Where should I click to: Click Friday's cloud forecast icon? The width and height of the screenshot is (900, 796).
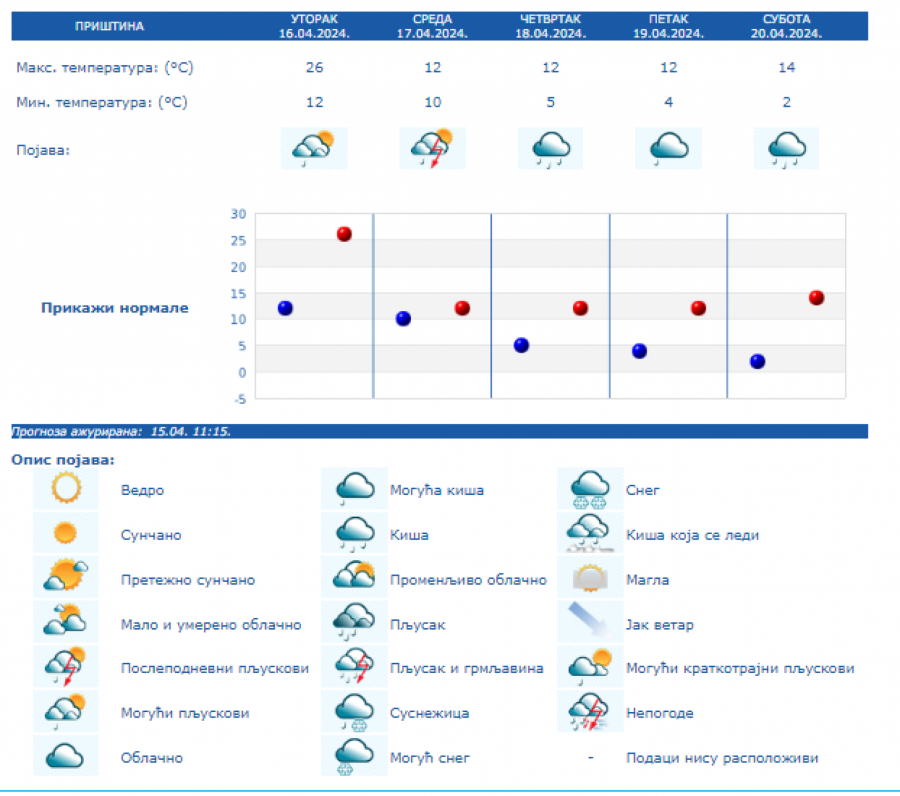tap(668, 148)
